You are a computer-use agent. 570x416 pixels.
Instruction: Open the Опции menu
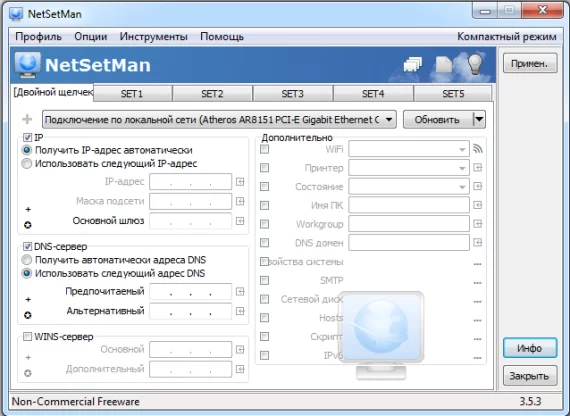tap(91, 37)
